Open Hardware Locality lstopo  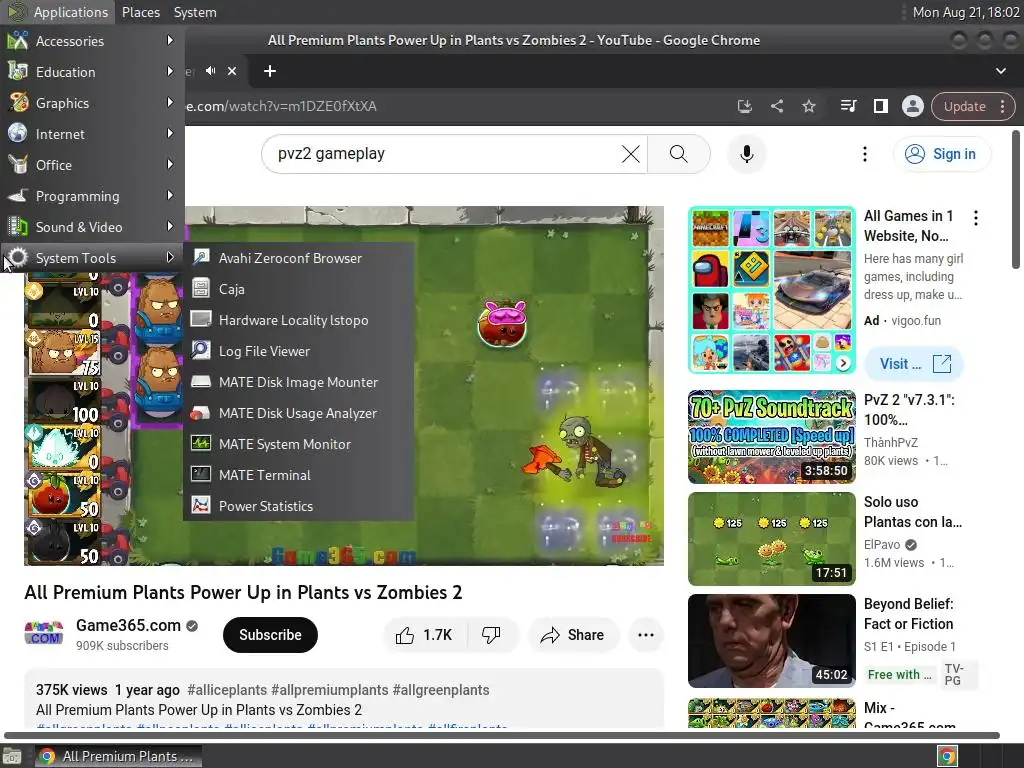coord(298,320)
